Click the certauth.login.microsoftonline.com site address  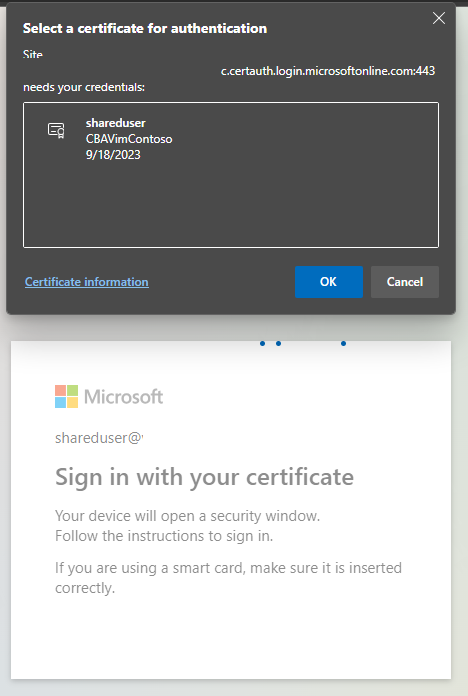coord(328,71)
